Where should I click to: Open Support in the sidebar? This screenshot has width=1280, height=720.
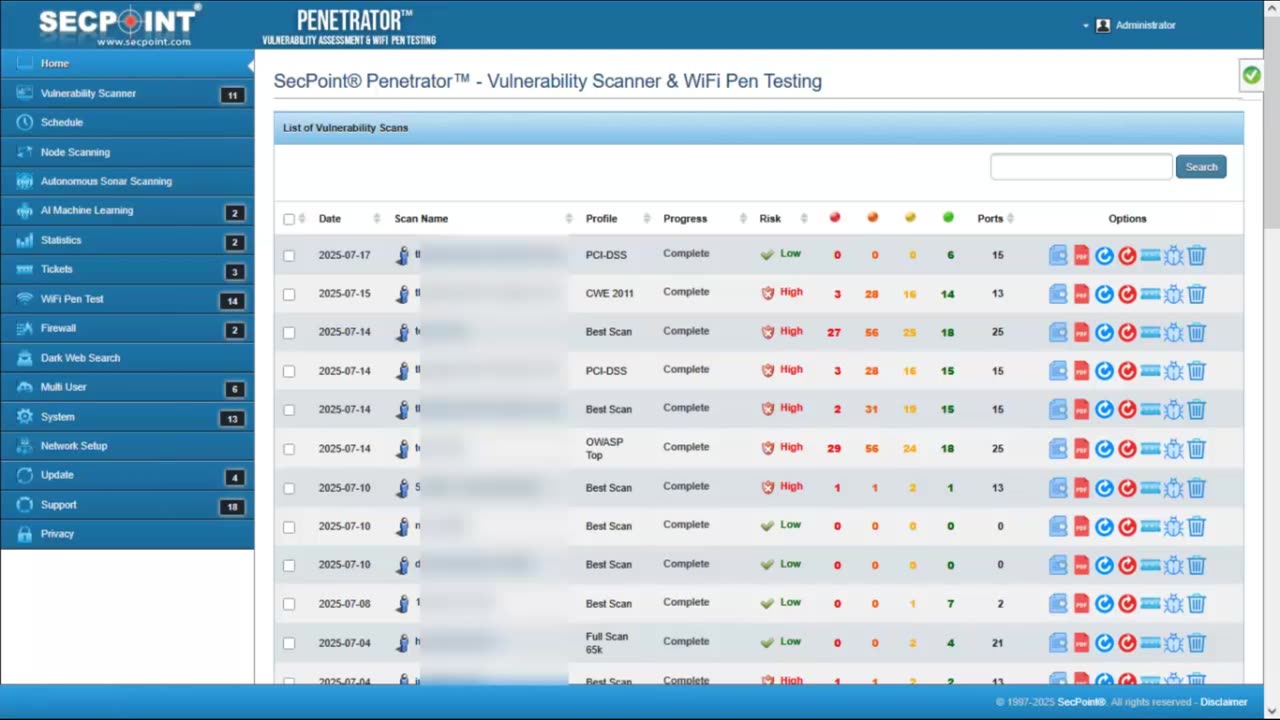tap(127, 505)
